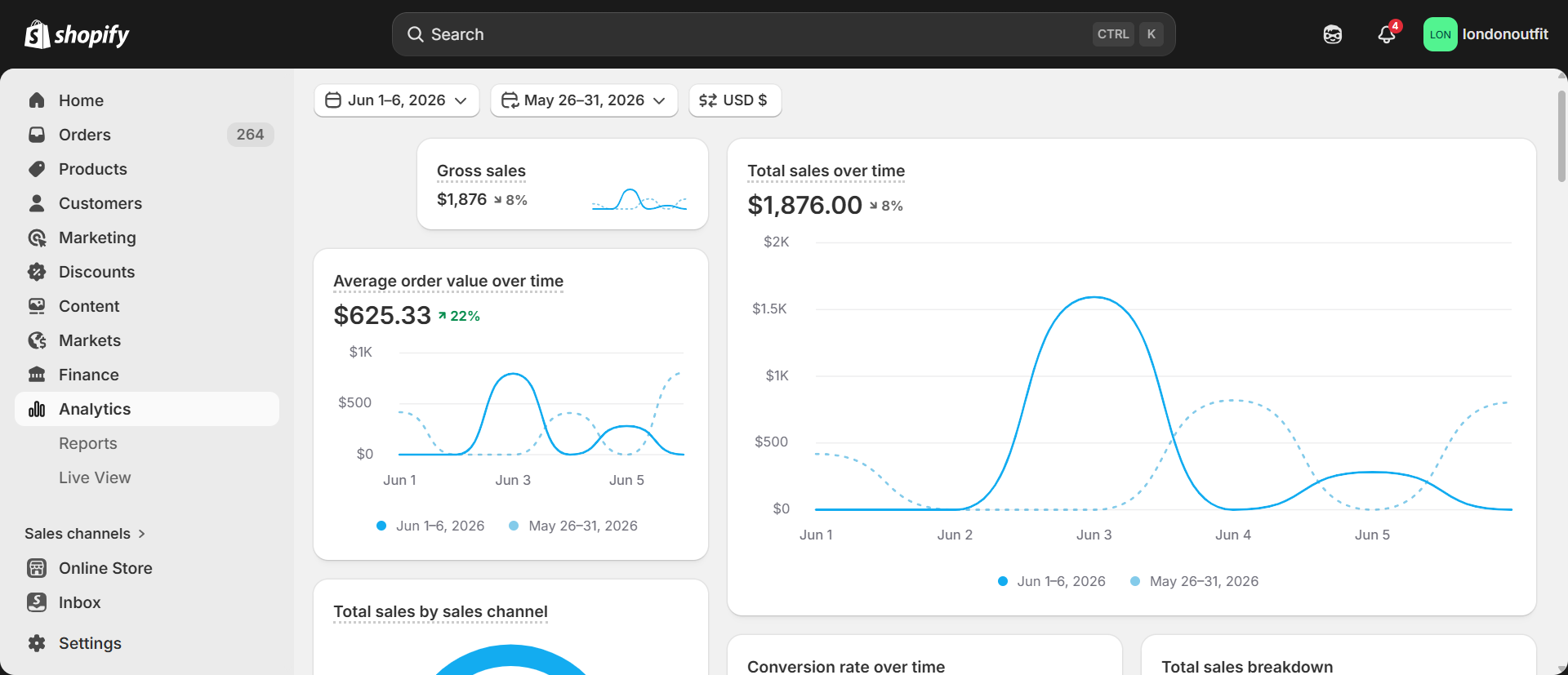Open Average order value over time report
The image size is (1568, 675).
(x=448, y=281)
